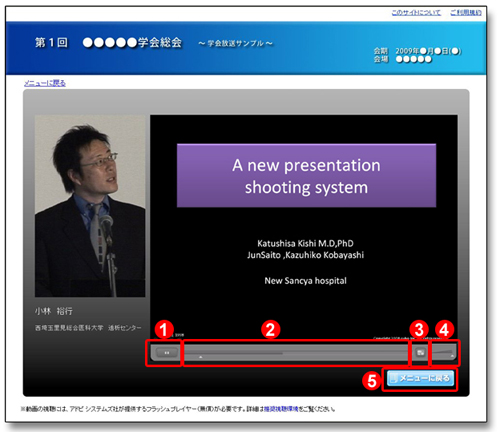Click the speaker name 小林 裕行

(x=54, y=311)
